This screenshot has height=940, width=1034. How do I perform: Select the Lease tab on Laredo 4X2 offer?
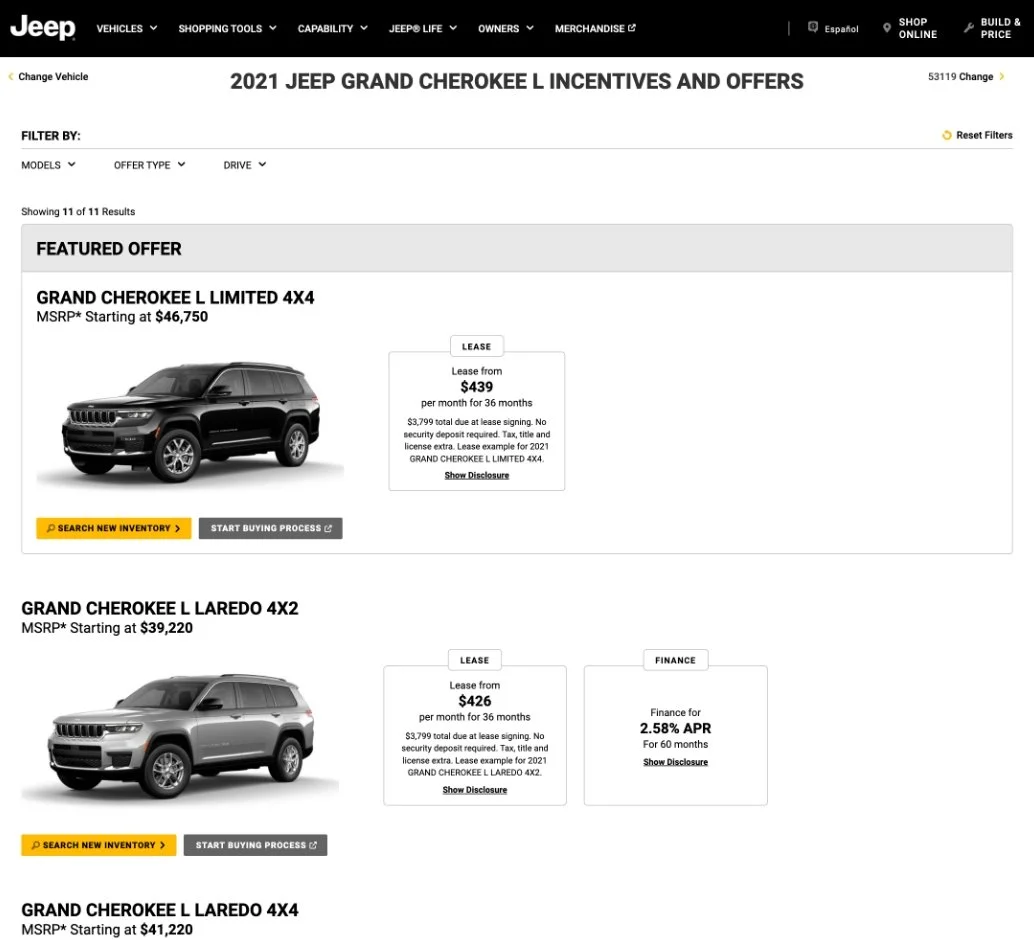pos(475,660)
